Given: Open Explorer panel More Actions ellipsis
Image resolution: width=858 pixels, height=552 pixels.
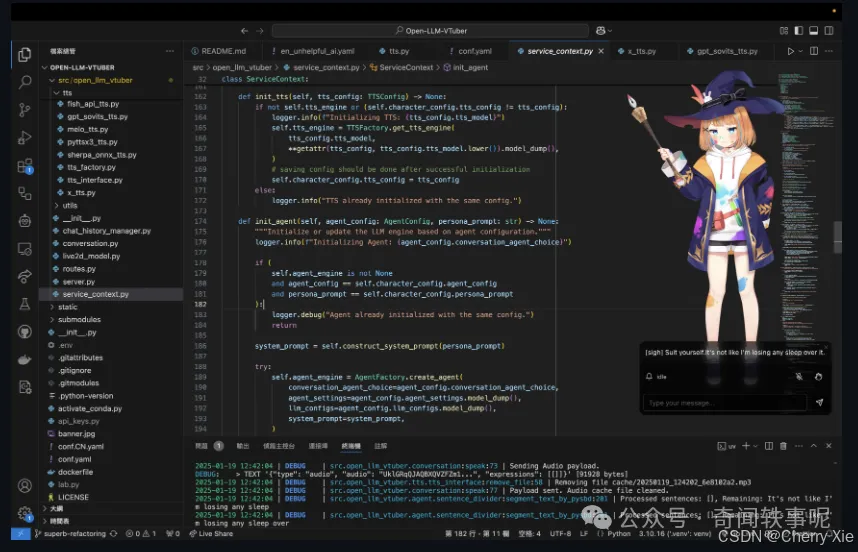Looking at the screenshot, I should (x=170, y=51).
